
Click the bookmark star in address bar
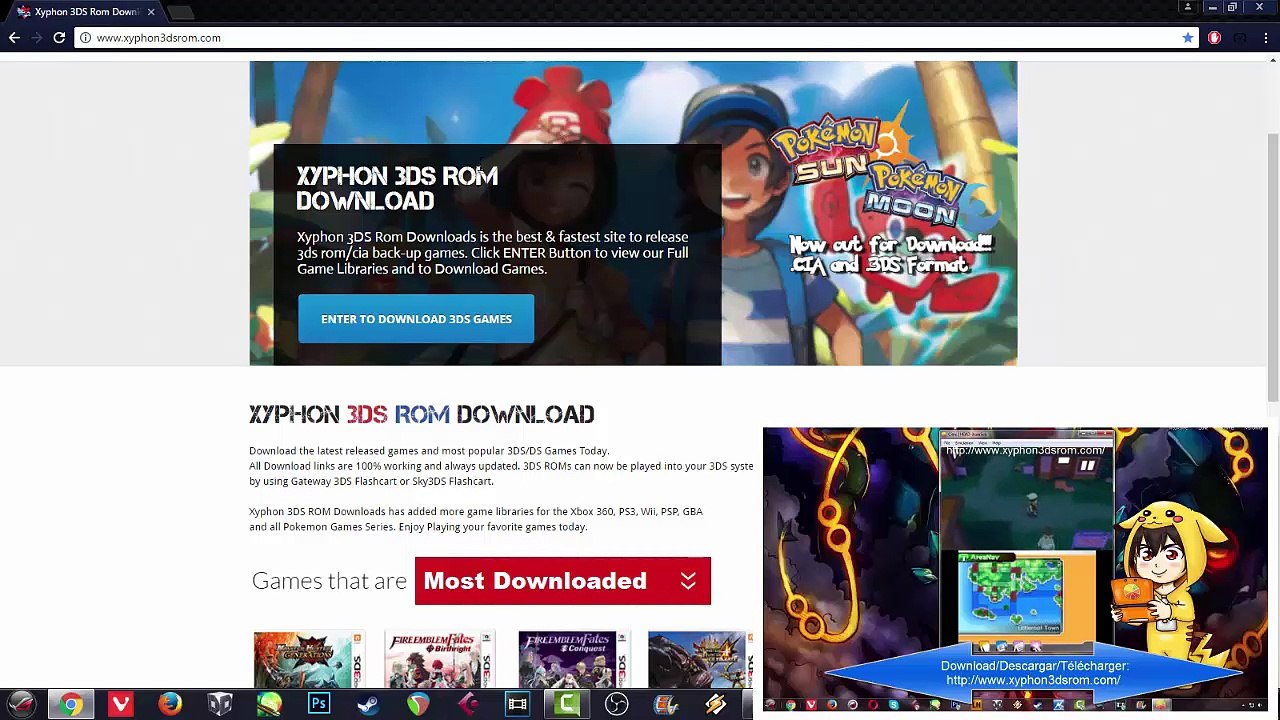1188,38
